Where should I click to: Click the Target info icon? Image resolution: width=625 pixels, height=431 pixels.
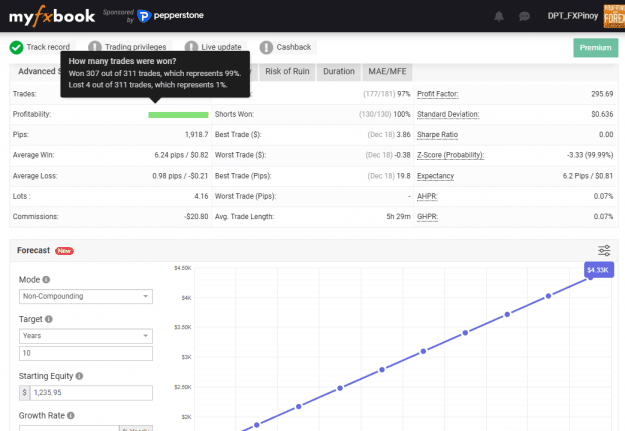(49, 319)
